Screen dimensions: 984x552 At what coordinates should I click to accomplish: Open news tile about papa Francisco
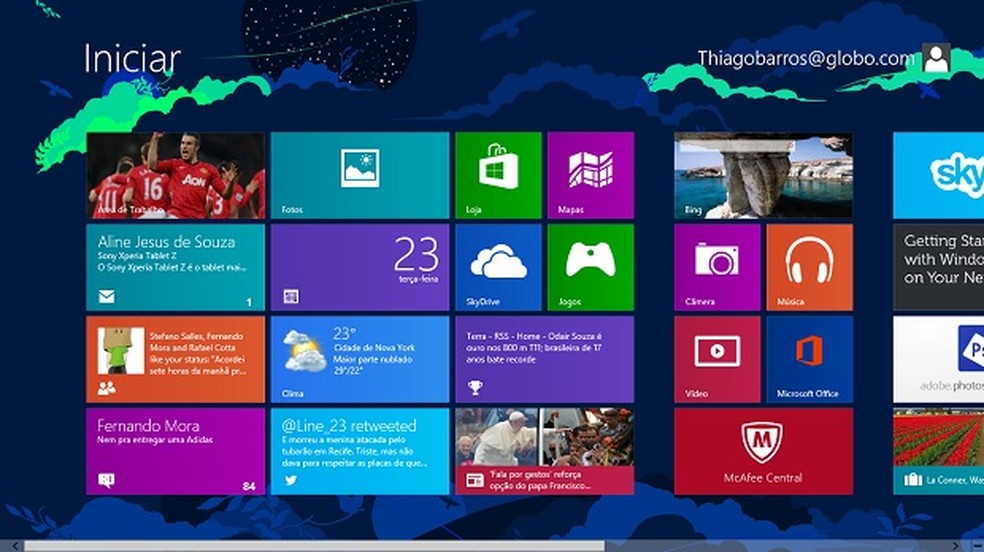[x=544, y=452]
